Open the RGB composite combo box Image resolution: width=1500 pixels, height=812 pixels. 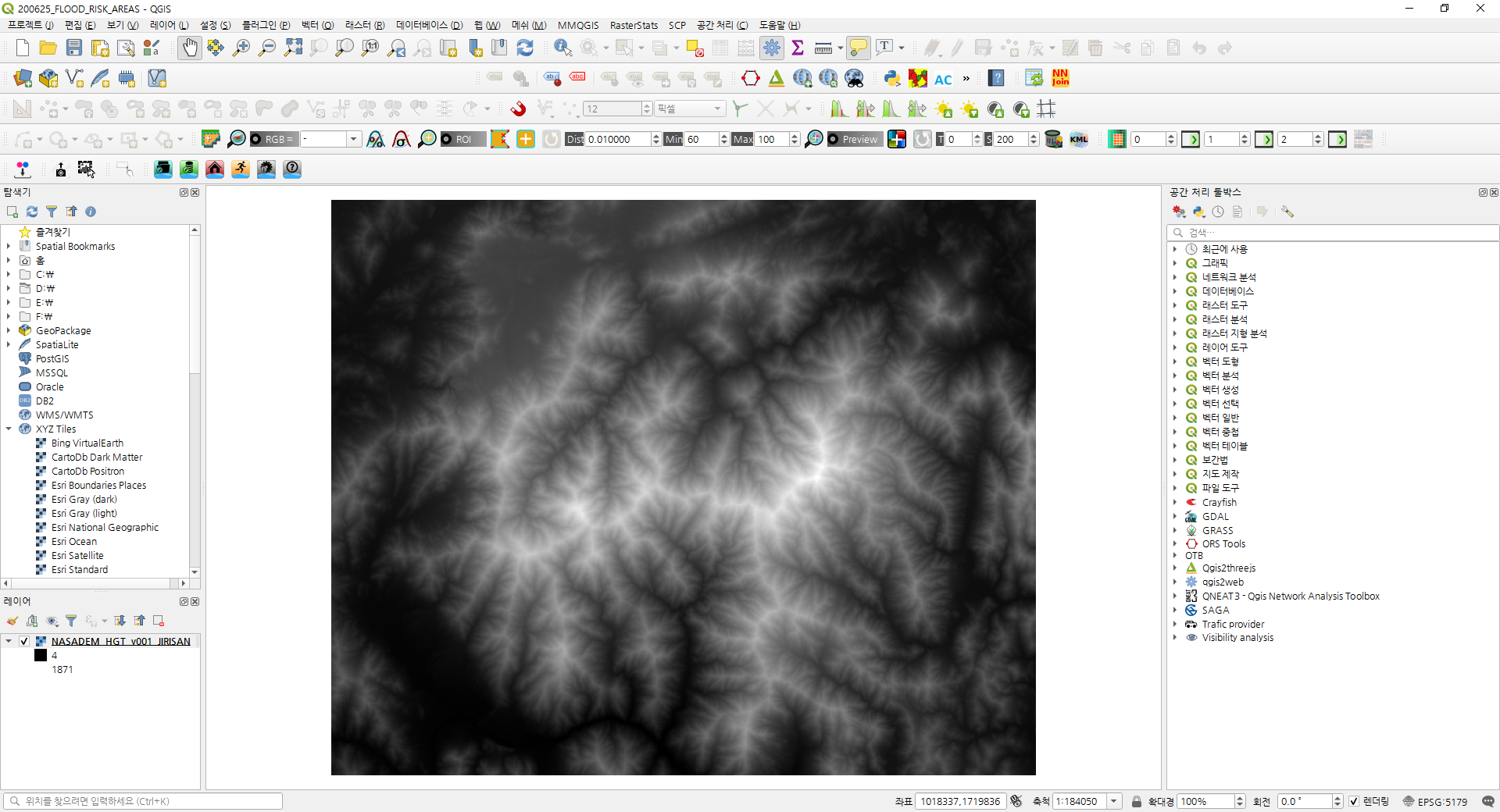coord(330,140)
